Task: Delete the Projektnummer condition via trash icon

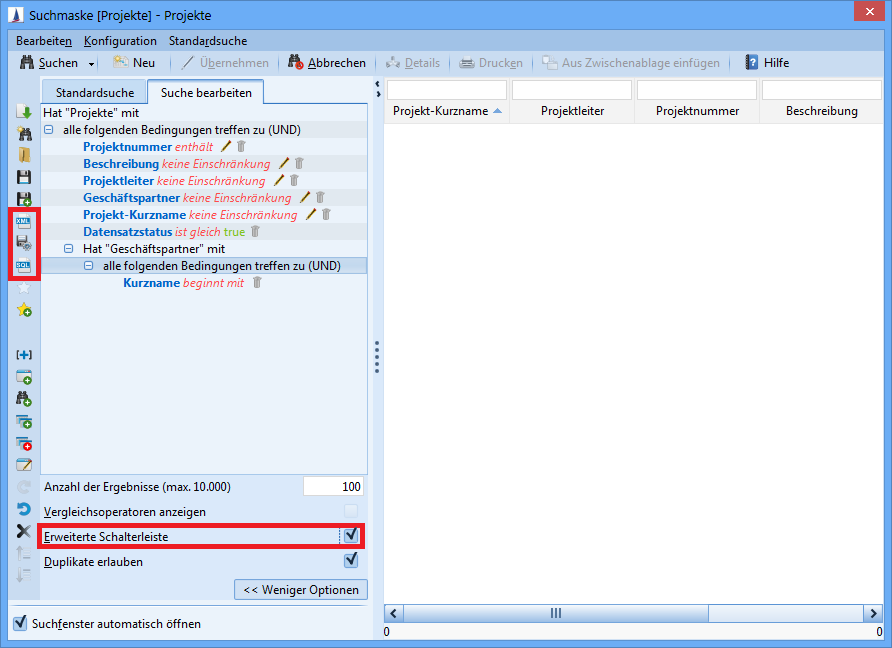Action: [x=241, y=147]
